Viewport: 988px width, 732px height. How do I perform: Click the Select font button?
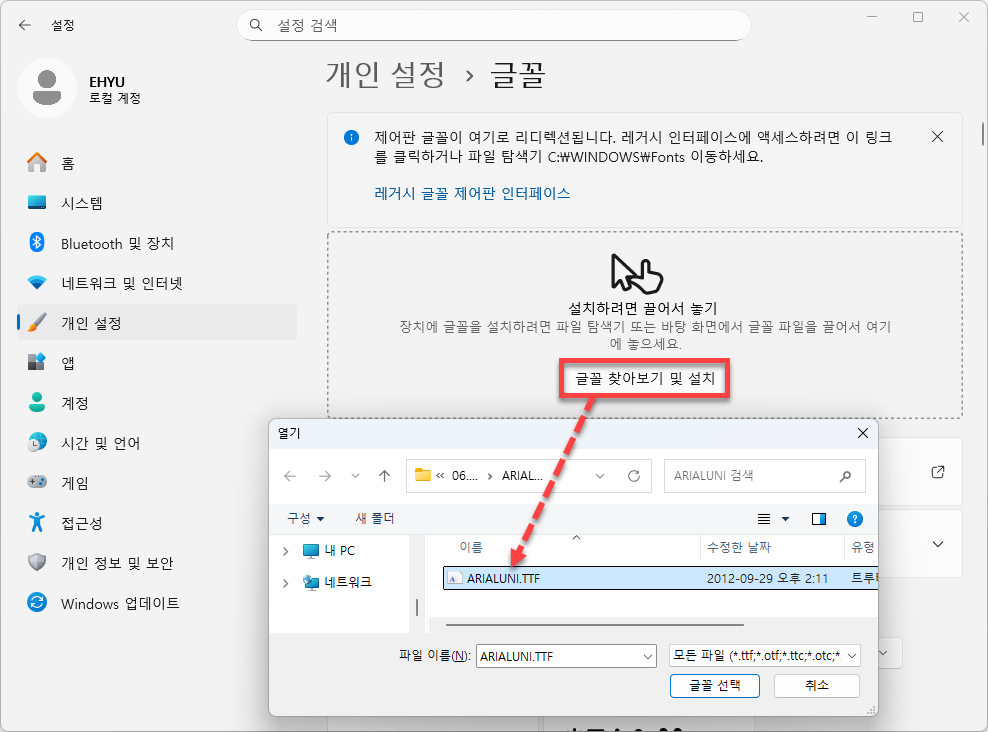(714, 685)
